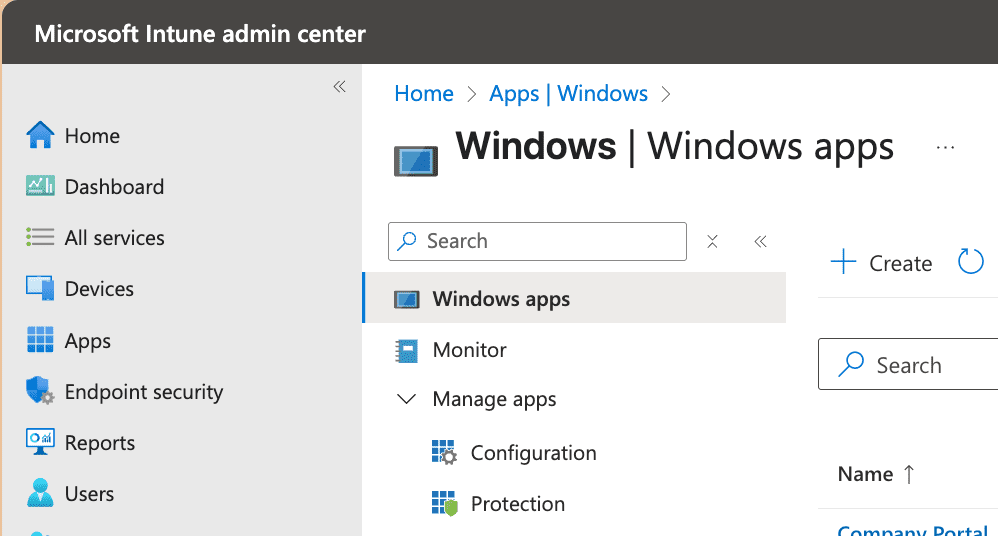Click the Home breadcrumb link
998x536 pixels.
[424, 94]
